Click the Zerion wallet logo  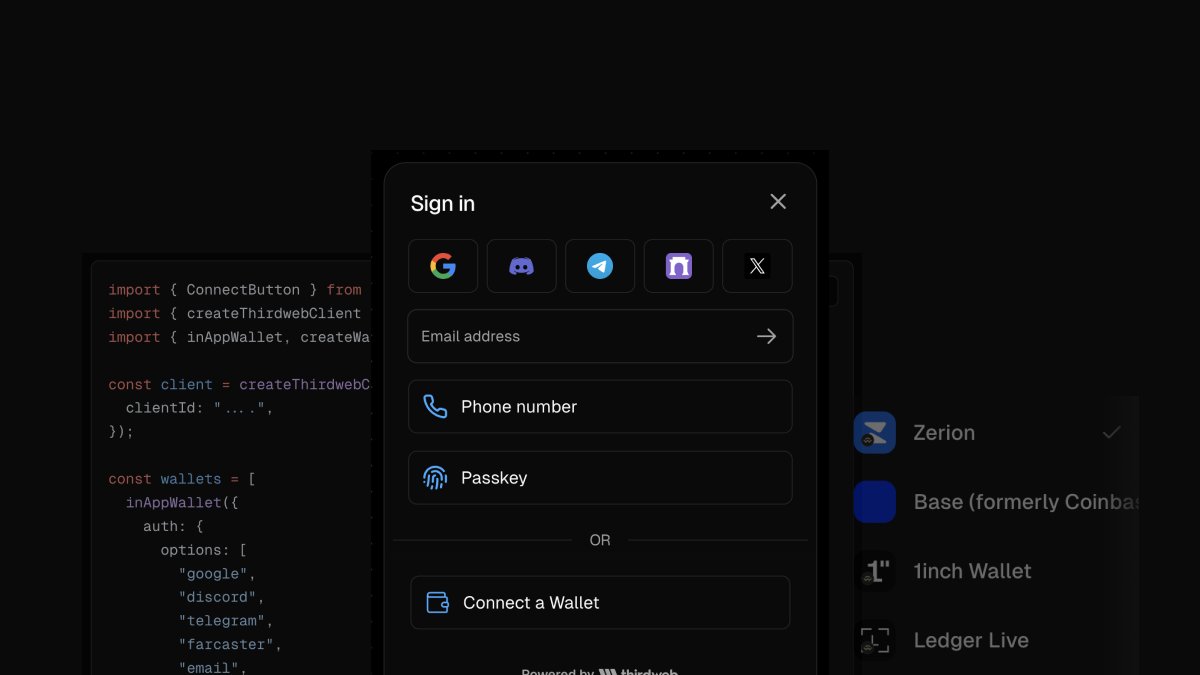[875, 433]
